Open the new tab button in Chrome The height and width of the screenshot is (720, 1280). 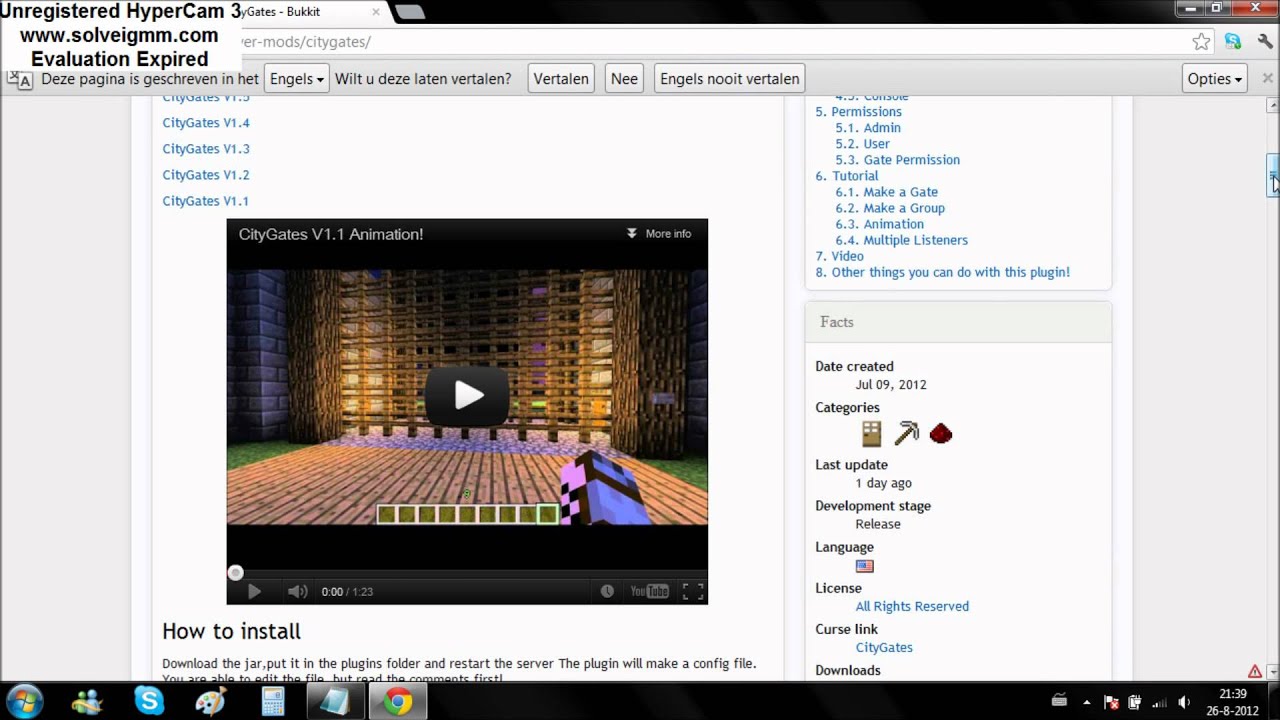[x=408, y=12]
